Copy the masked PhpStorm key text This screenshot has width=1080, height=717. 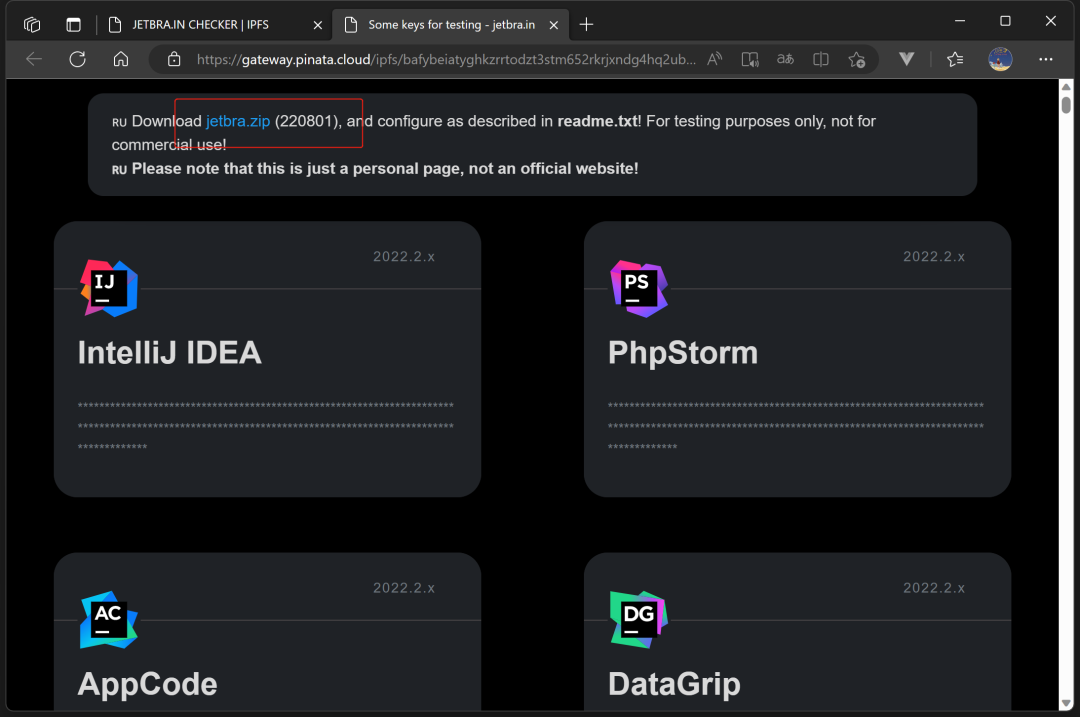pos(796,426)
